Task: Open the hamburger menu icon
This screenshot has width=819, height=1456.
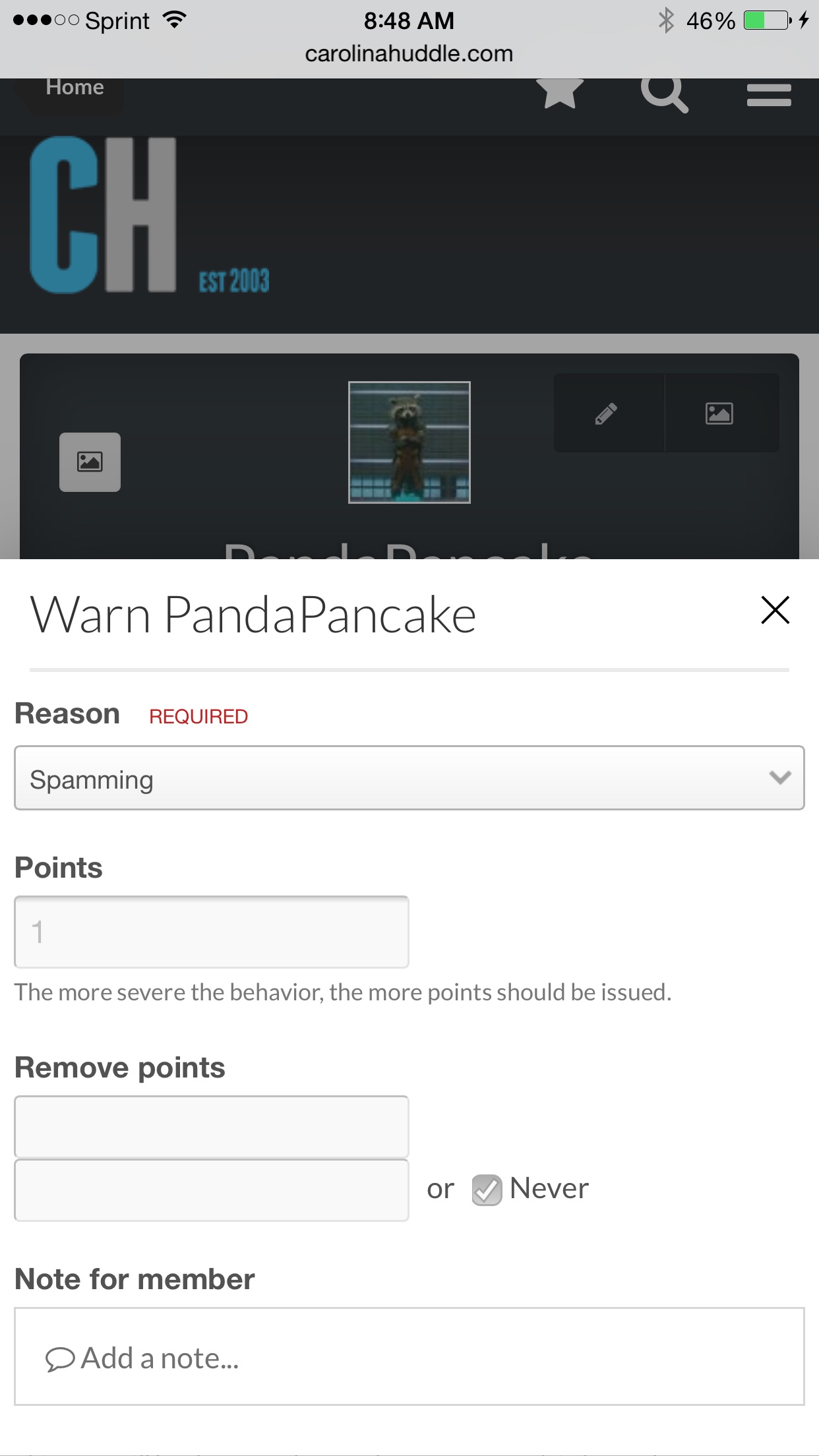Action: click(x=769, y=95)
